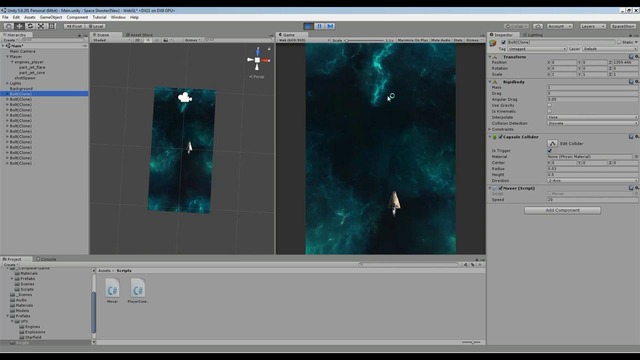Toggle Bolt(Clone) active checkbox
The height and width of the screenshot is (360, 640).
tap(503, 42)
